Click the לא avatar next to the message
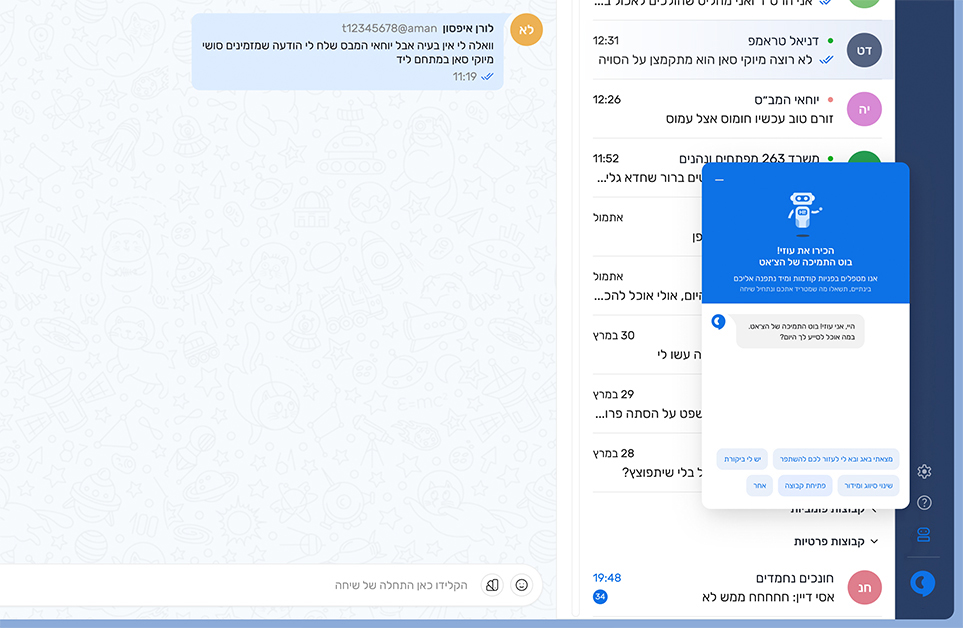This screenshot has height=628, width=963. [x=526, y=30]
